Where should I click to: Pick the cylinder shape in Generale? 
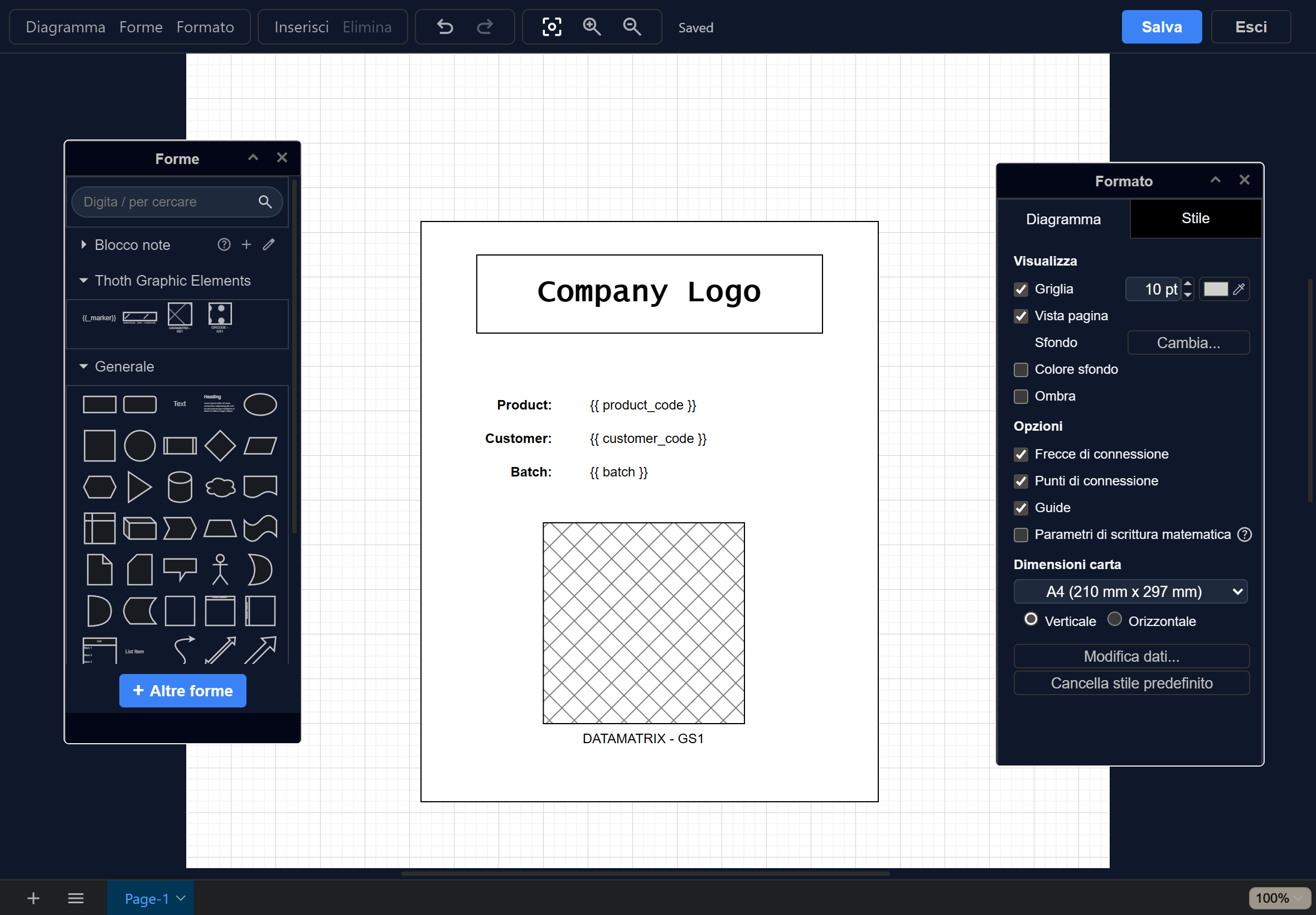tap(180, 487)
